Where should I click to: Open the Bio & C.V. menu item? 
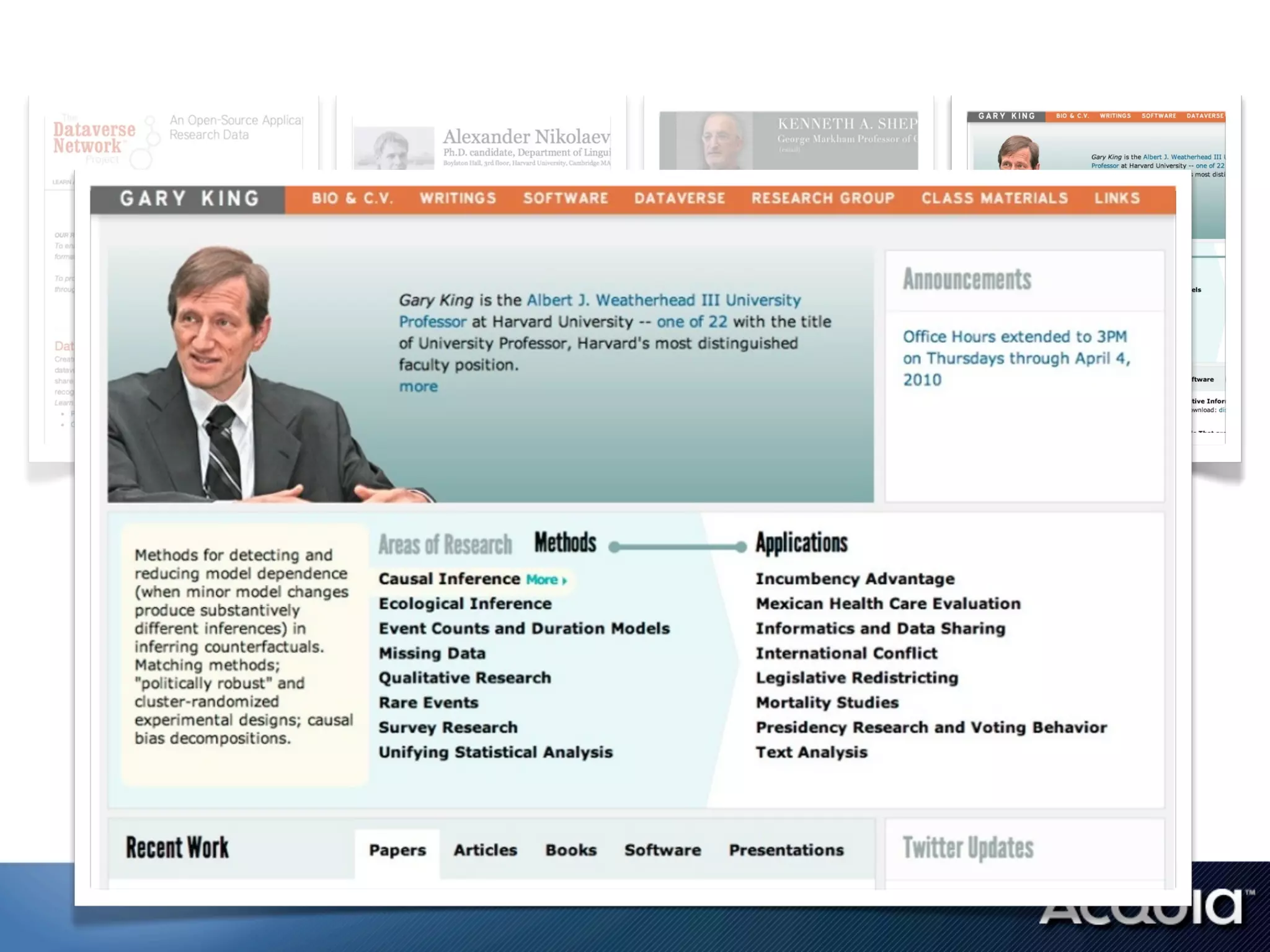pos(352,198)
